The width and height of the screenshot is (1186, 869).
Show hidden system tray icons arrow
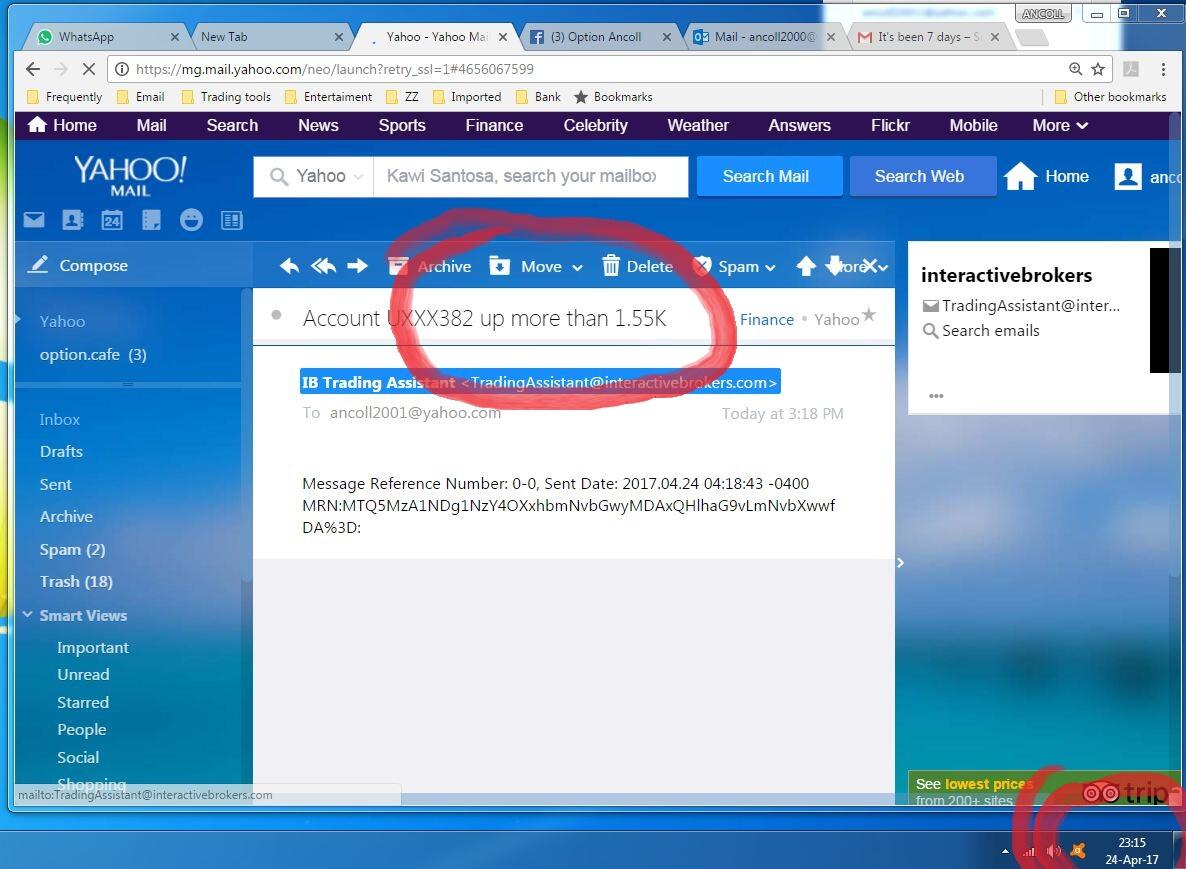point(1005,852)
